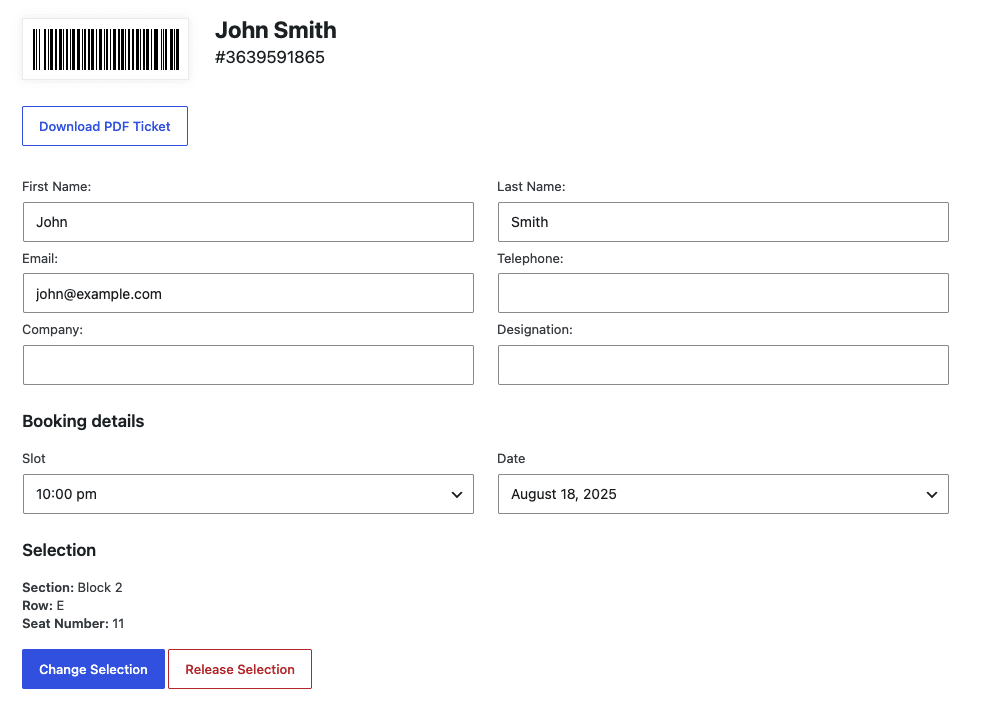983x712 pixels.
Task: Click into the Company input box
Action: click(248, 365)
